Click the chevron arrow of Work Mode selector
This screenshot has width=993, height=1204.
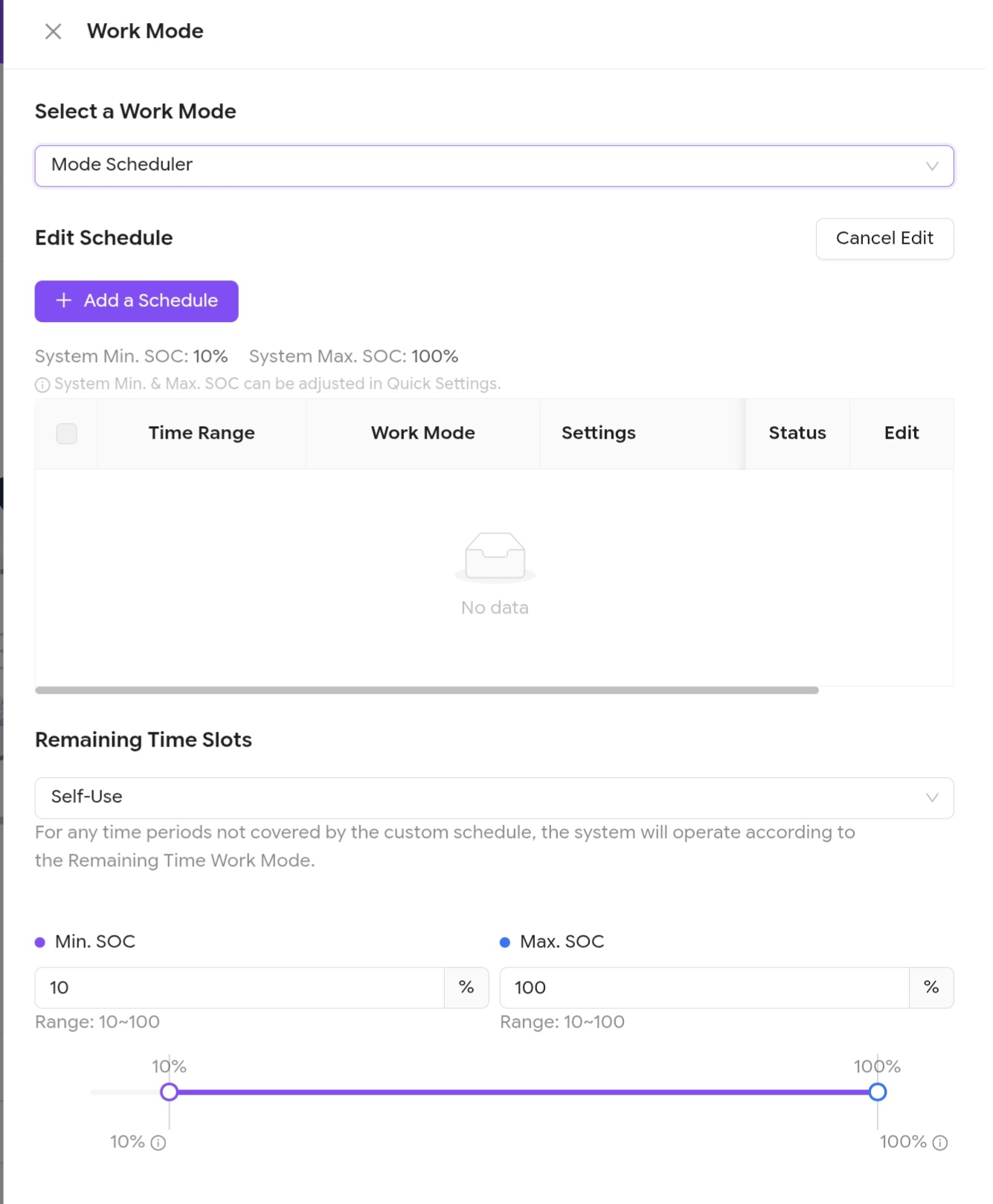[932, 166]
